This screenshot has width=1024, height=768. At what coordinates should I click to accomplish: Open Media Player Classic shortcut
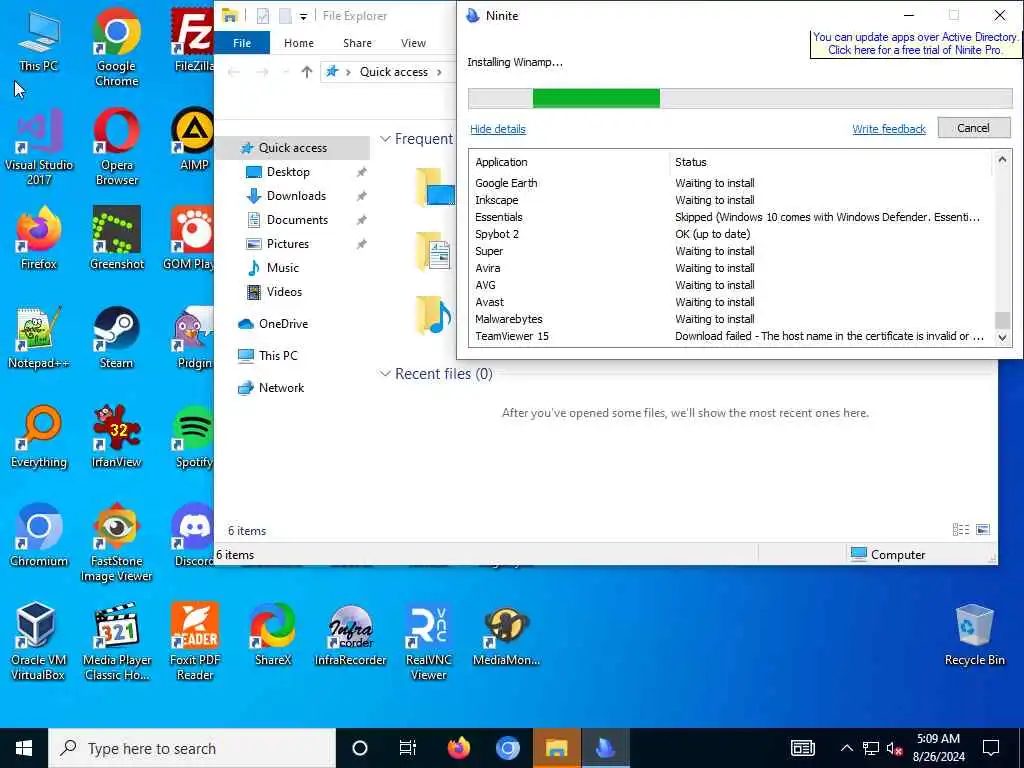[117, 643]
